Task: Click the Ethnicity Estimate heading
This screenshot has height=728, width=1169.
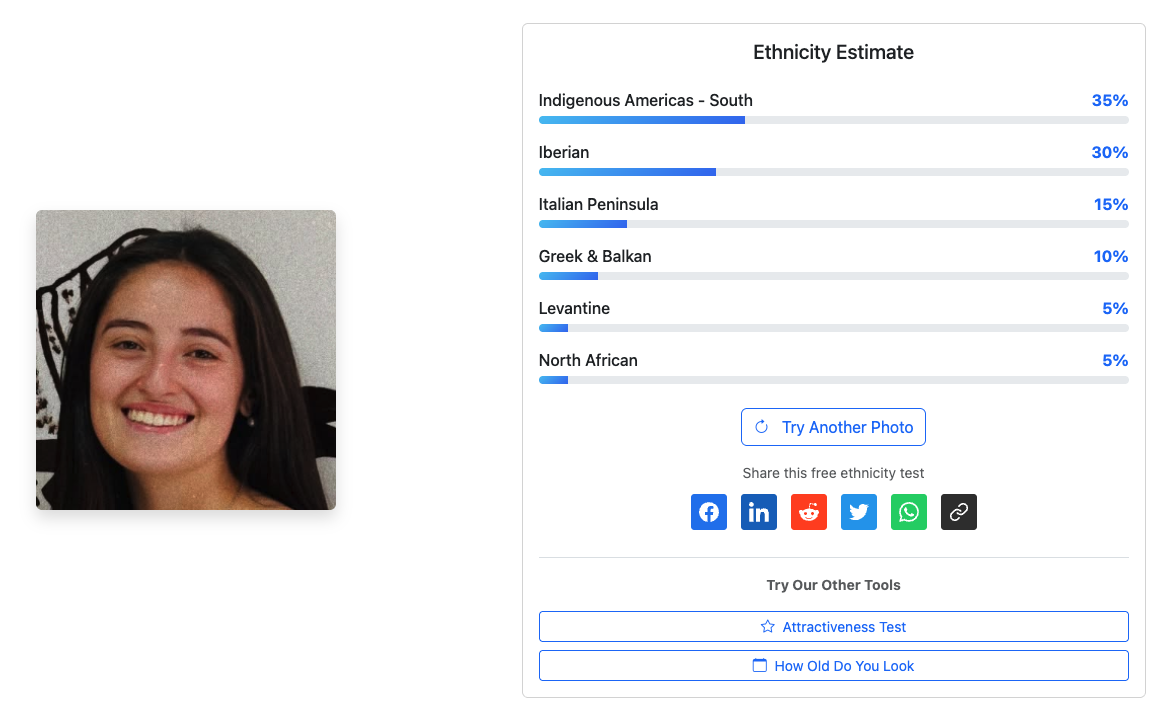Action: point(833,52)
